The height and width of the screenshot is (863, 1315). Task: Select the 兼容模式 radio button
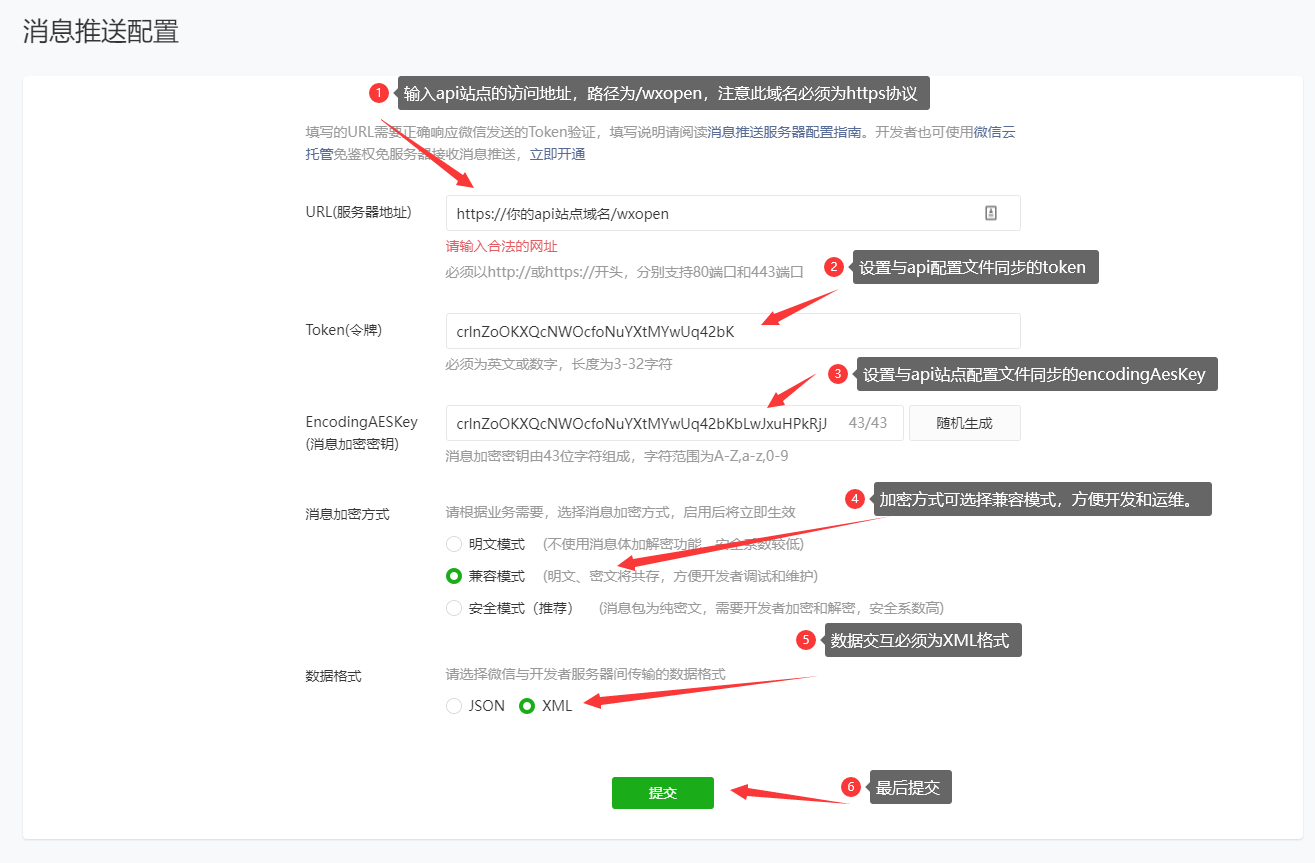(x=454, y=576)
